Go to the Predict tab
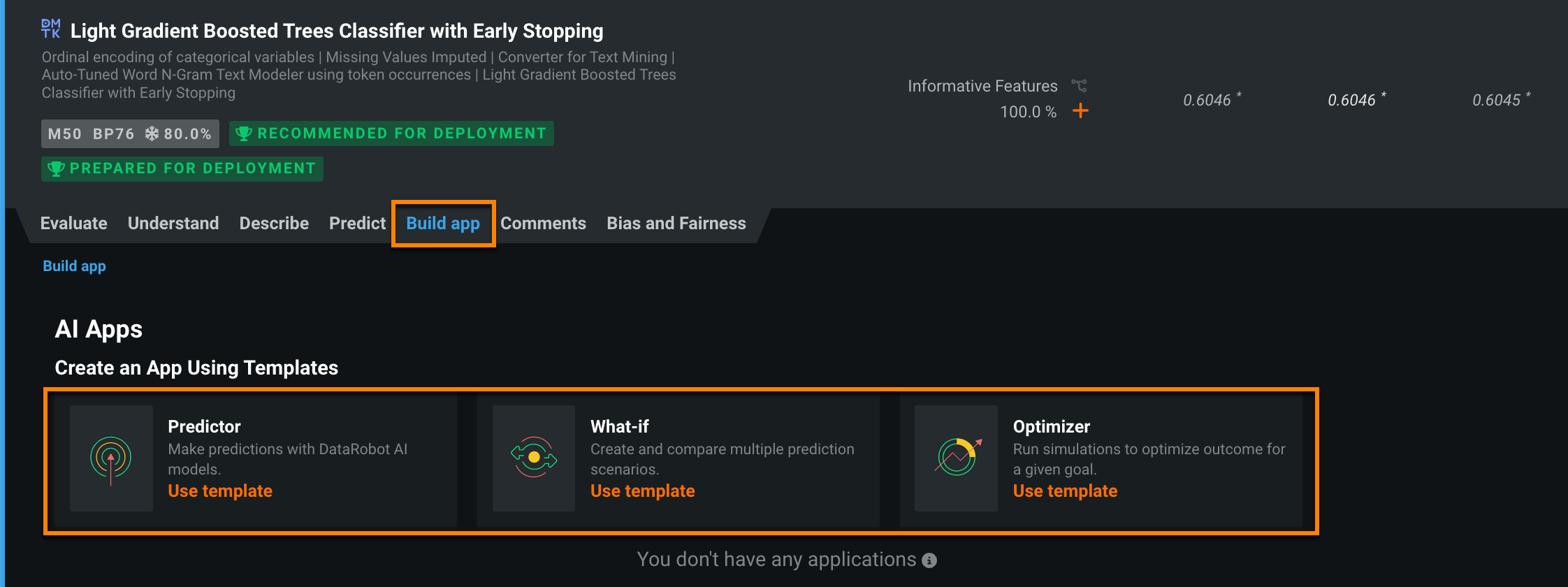Image resolution: width=1568 pixels, height=587 pixels. pos(357,224)
